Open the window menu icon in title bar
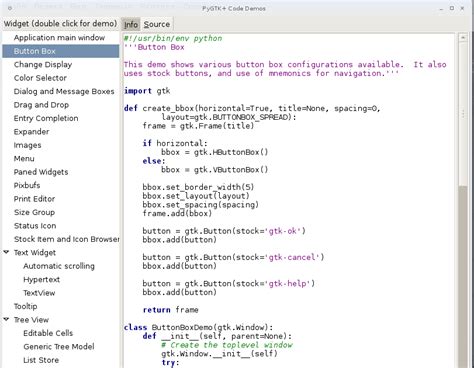Screen dimensions: 474x368 pos(10,8)
